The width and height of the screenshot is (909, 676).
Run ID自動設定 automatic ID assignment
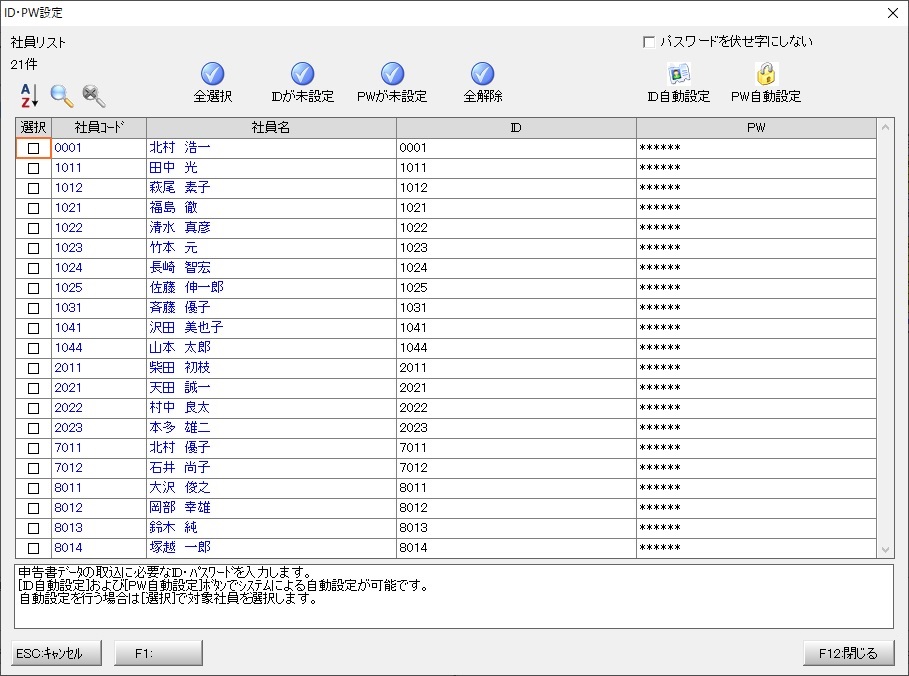679,83
